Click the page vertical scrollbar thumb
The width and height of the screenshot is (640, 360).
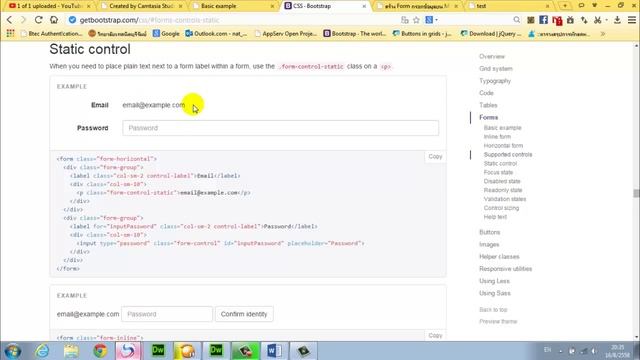pyautogui.click(x=636, y=193)
